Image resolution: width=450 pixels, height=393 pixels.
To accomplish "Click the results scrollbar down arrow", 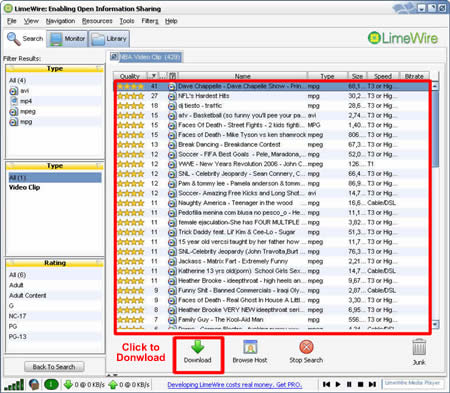I will (435, 324).
